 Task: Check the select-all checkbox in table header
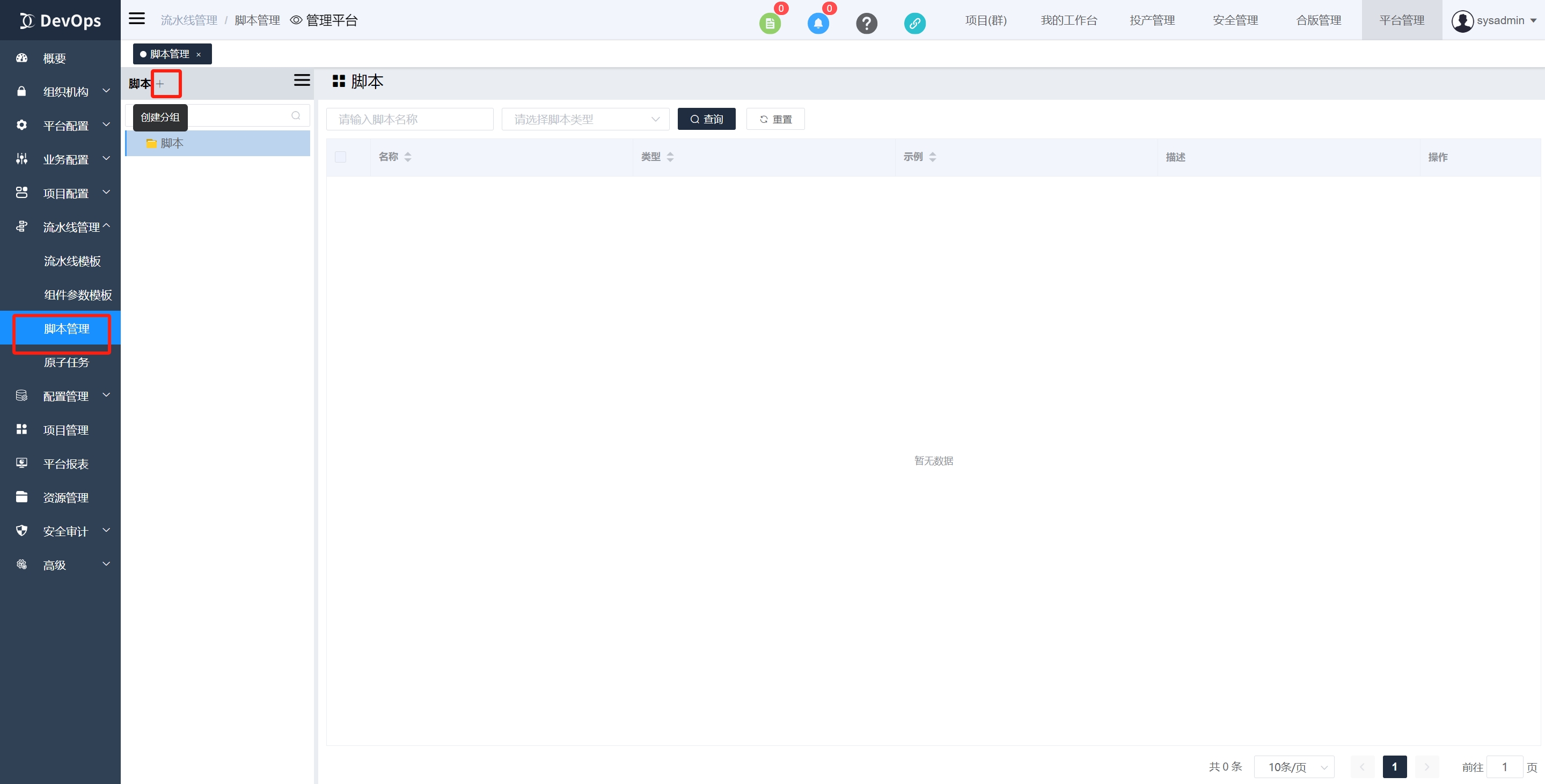[x=340, y=157]
